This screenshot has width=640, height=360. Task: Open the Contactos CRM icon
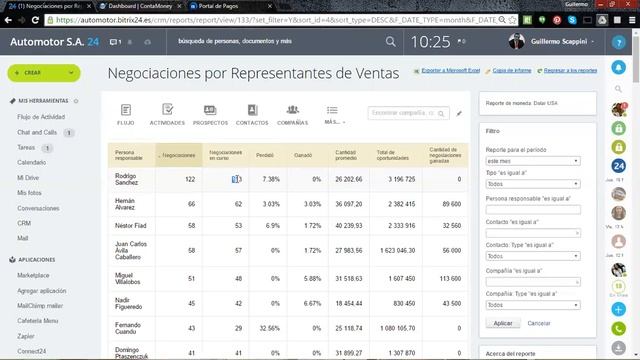coord(252,114)
